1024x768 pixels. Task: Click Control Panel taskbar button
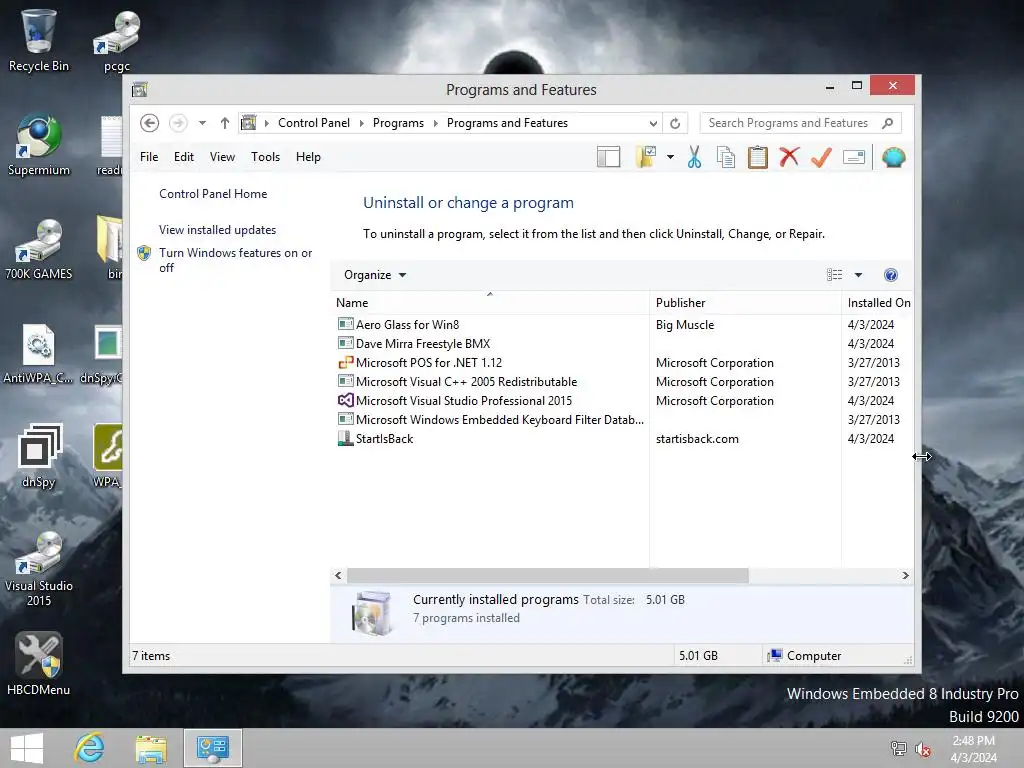(x=213, y=748)
